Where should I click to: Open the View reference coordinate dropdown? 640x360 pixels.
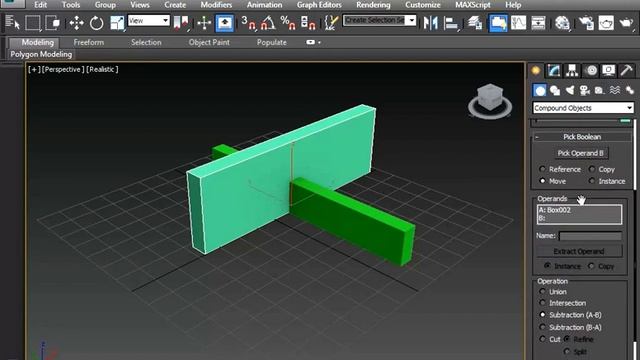pyautogui.click(x=149, y=20)
